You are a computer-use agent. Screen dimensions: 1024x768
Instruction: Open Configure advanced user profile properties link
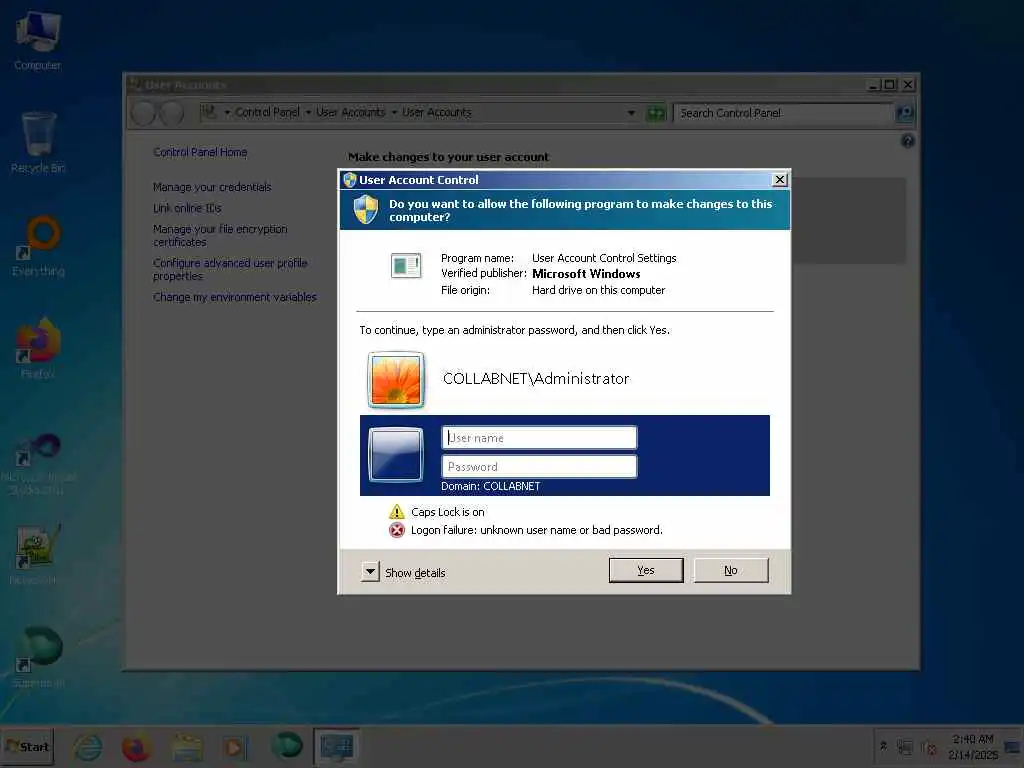(230, 269)
